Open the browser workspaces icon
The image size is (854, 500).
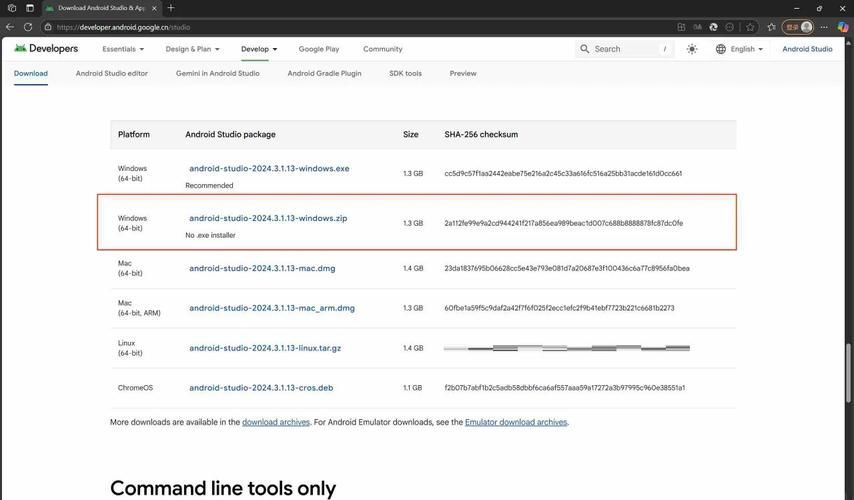pyautogui.click(x=12, y=8)
